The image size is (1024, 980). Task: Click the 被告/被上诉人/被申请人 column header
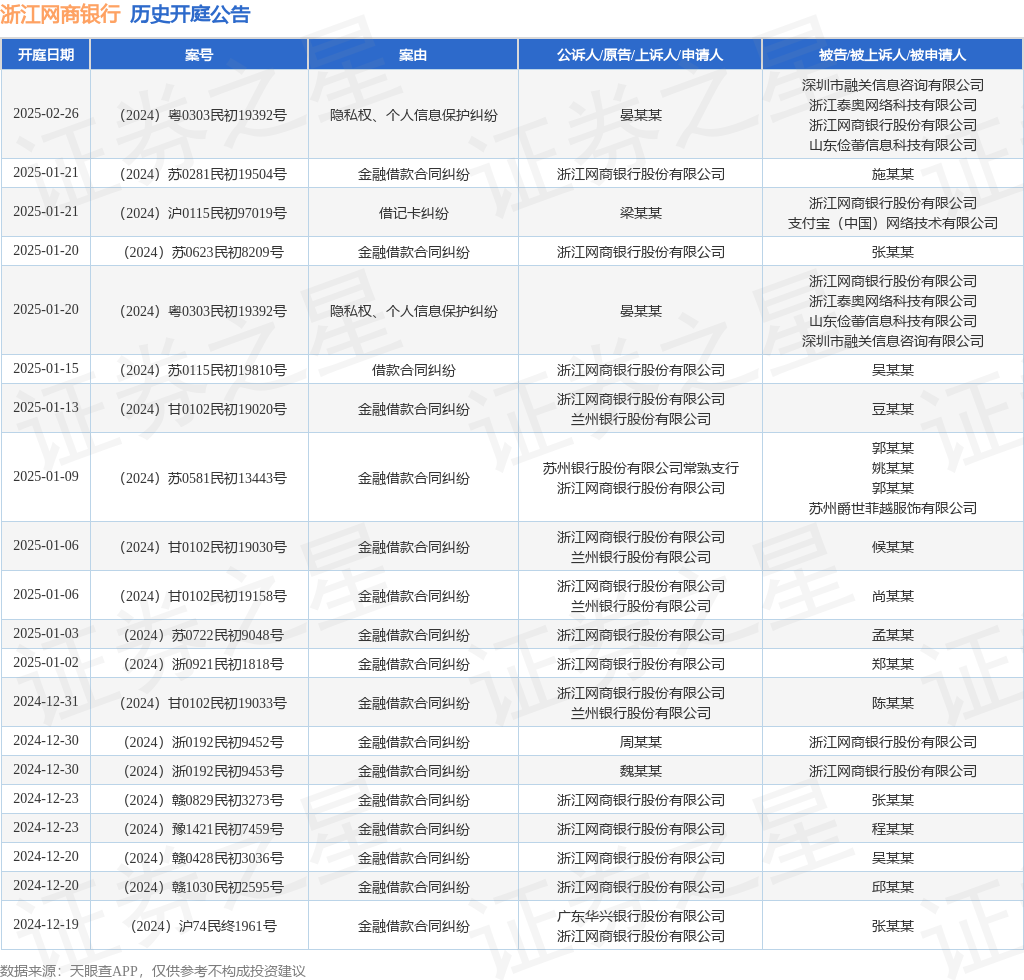click(892, 55)
